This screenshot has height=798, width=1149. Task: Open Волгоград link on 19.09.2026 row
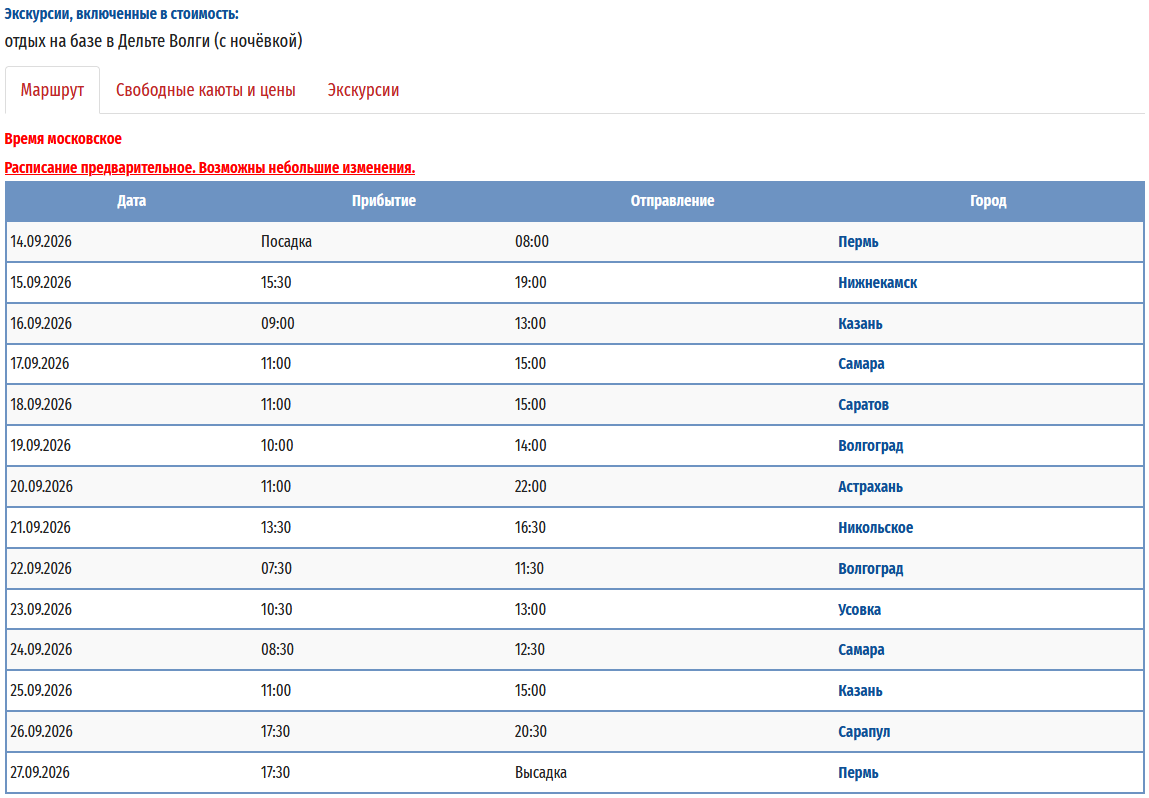[x=870, y=446]
